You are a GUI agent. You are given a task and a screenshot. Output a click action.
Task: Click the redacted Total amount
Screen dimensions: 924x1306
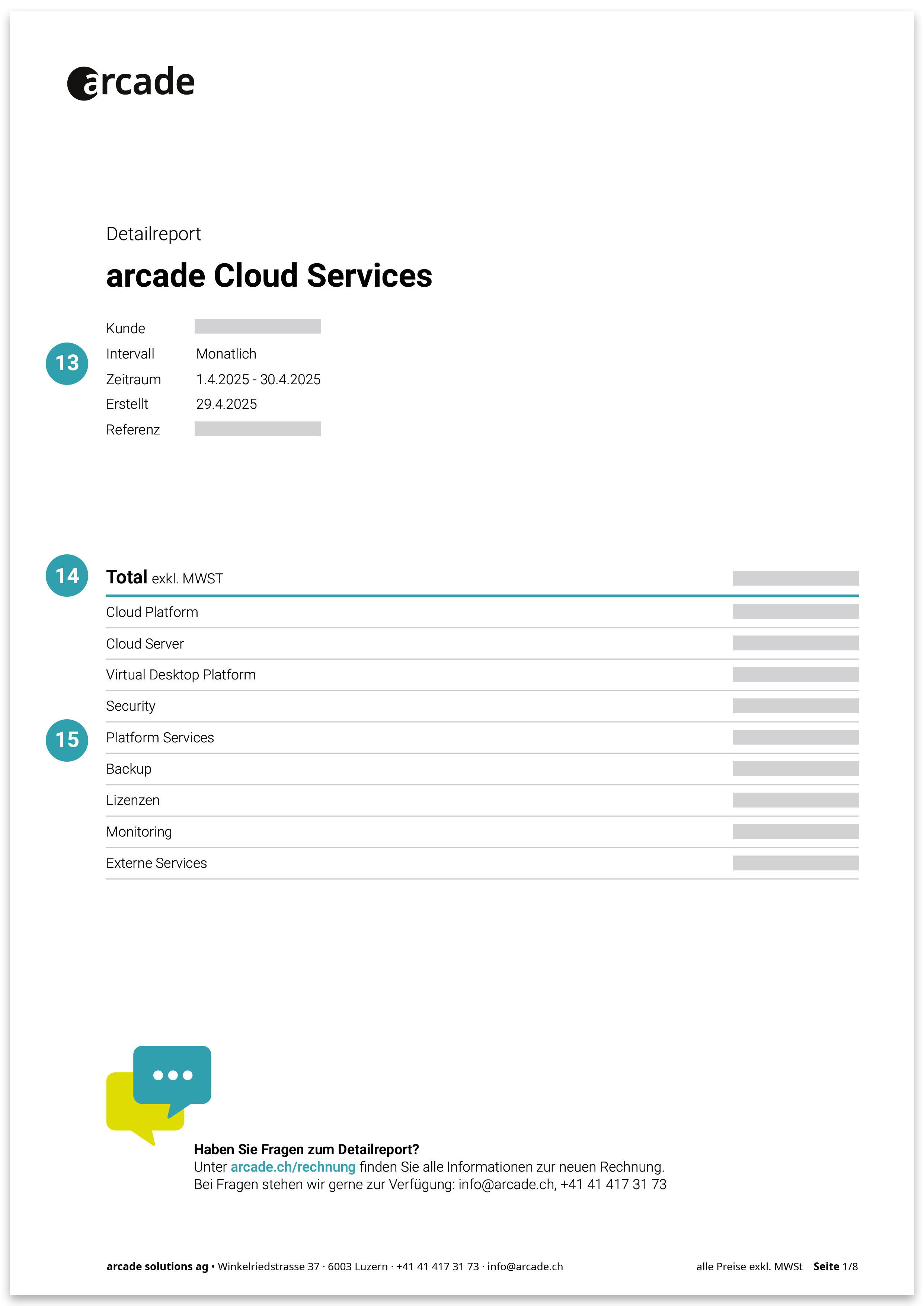[795, 578]
